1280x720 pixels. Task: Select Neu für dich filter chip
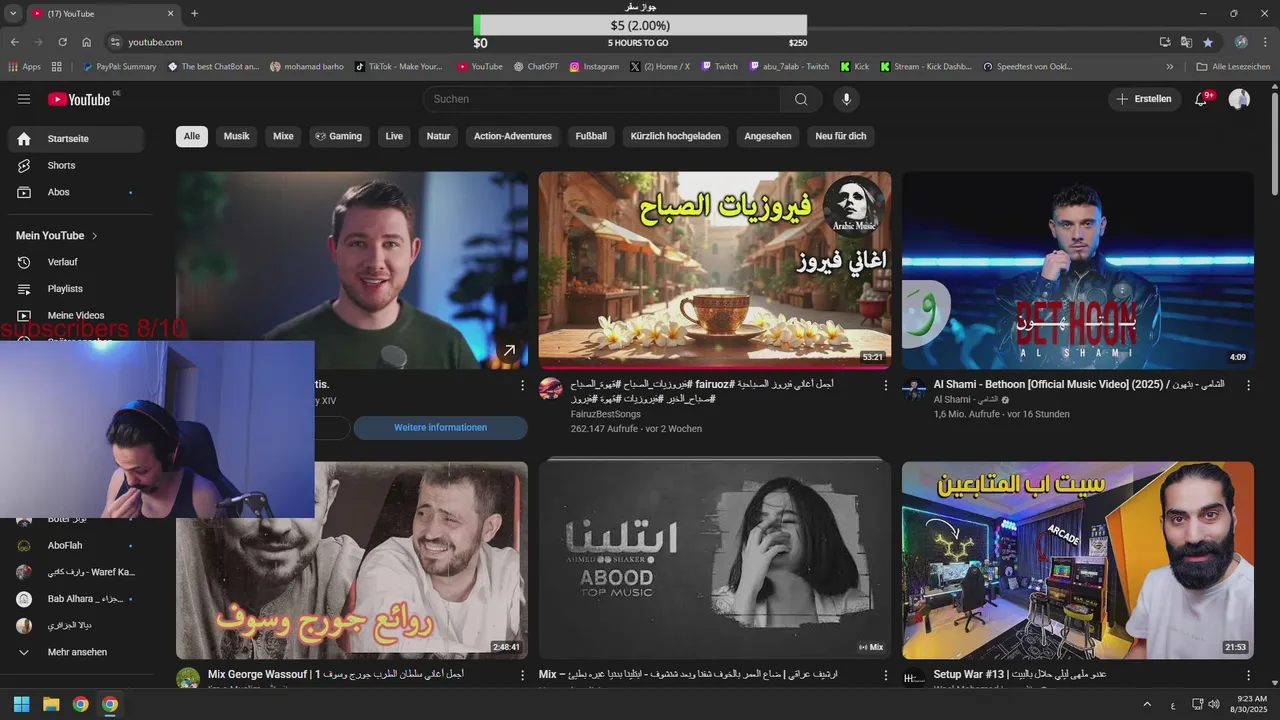pyautogui.click(x=841, y=136)
